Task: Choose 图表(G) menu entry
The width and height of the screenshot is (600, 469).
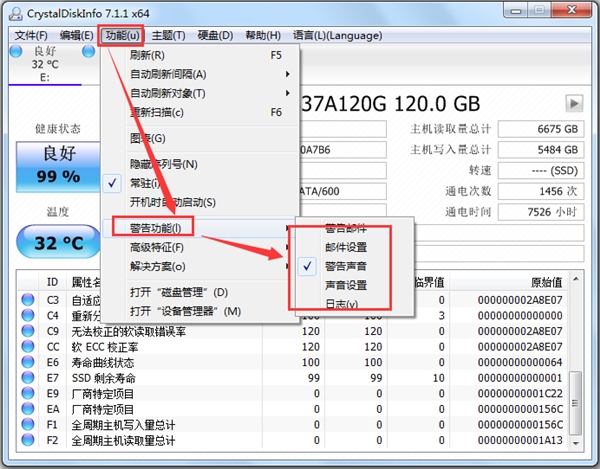Action: coord(200,138)
